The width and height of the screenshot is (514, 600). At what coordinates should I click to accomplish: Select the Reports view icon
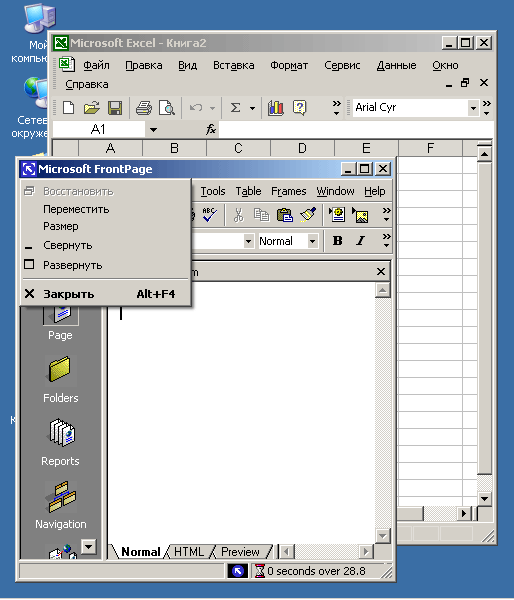[61, 433]
